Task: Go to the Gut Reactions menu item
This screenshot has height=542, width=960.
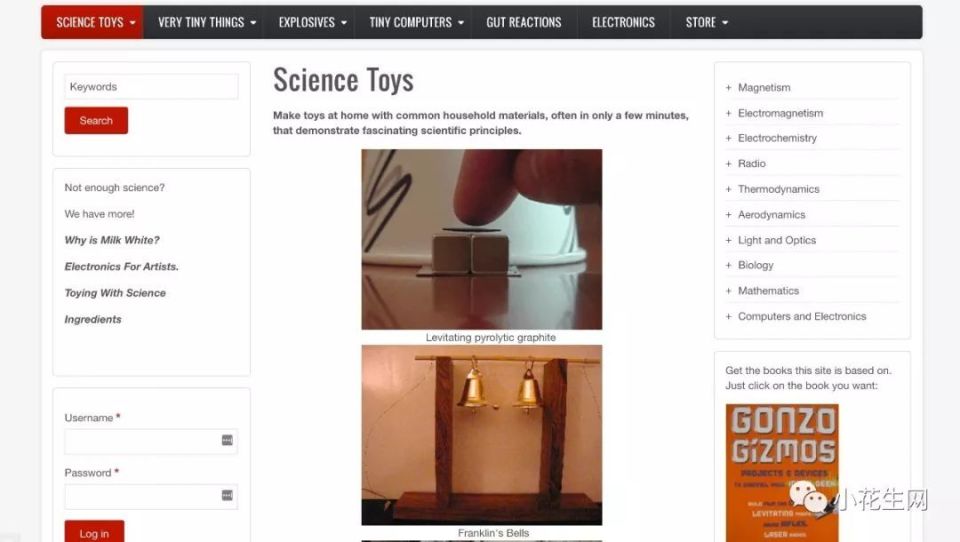Action: [524, 22]
